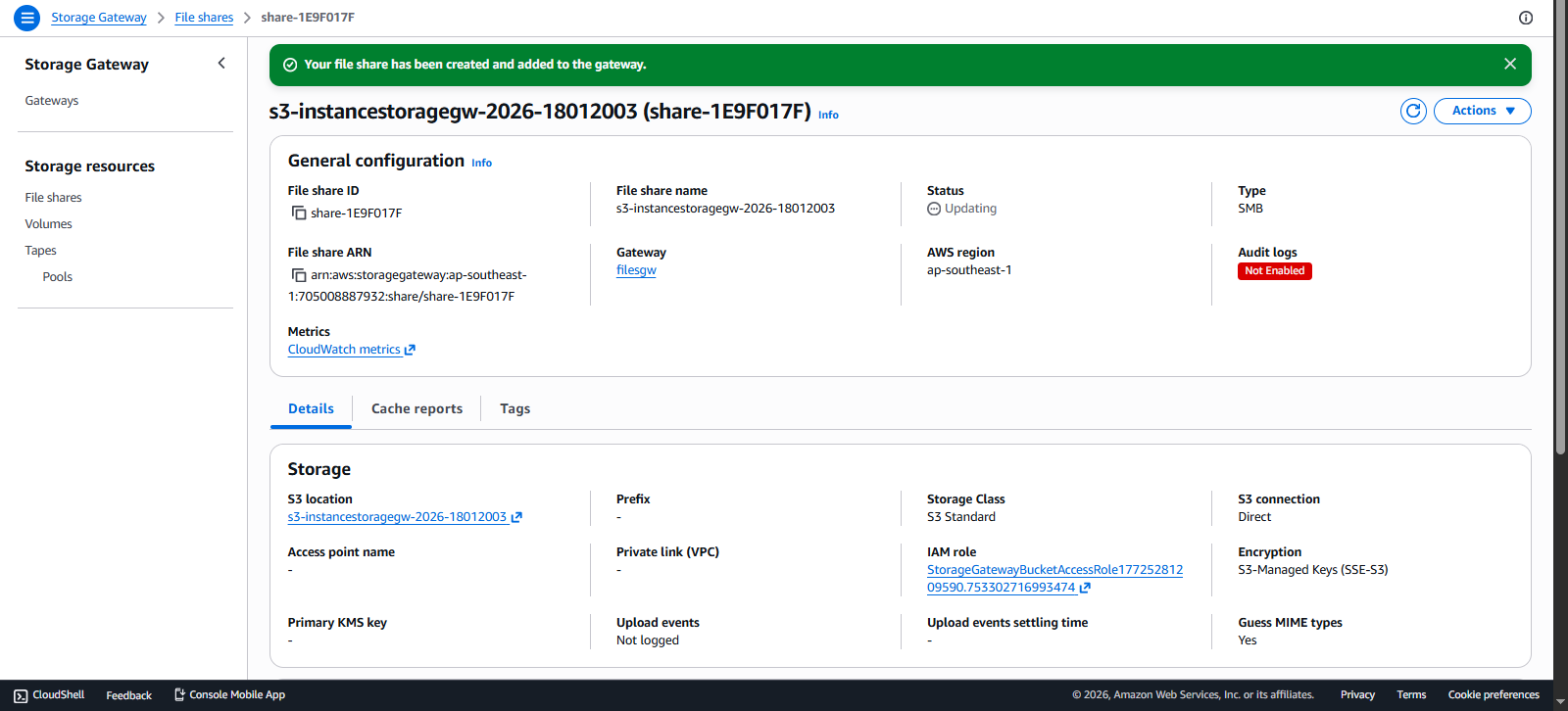Open Volumes in the sidebar

(49, 224)
